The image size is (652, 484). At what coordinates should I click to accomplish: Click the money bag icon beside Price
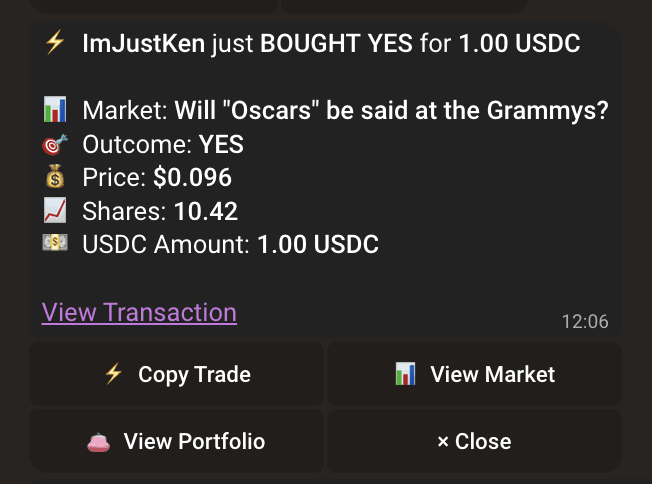click(x=55, y=176)
